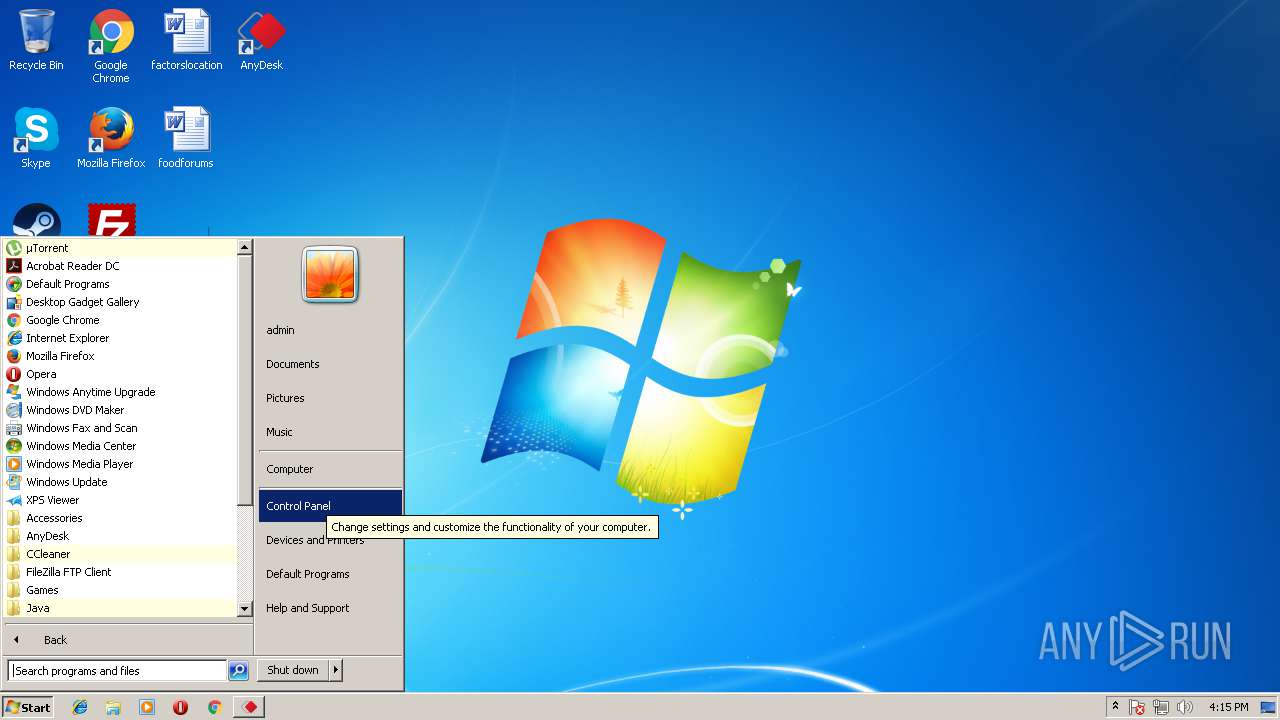
Task: Open Opera from the taskbar
Action: coord(181,707)
